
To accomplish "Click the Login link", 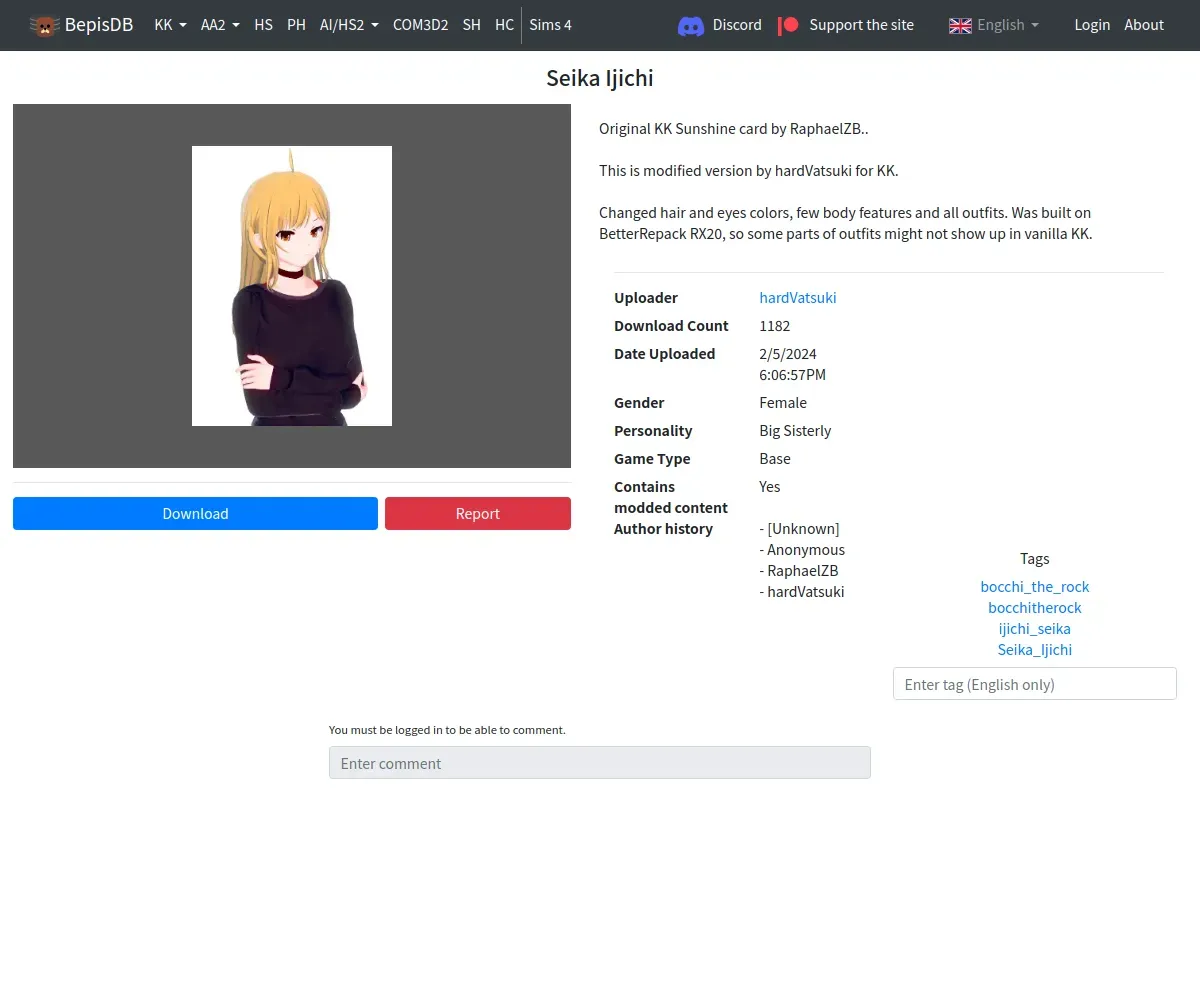I will [x=1092, y=25].
